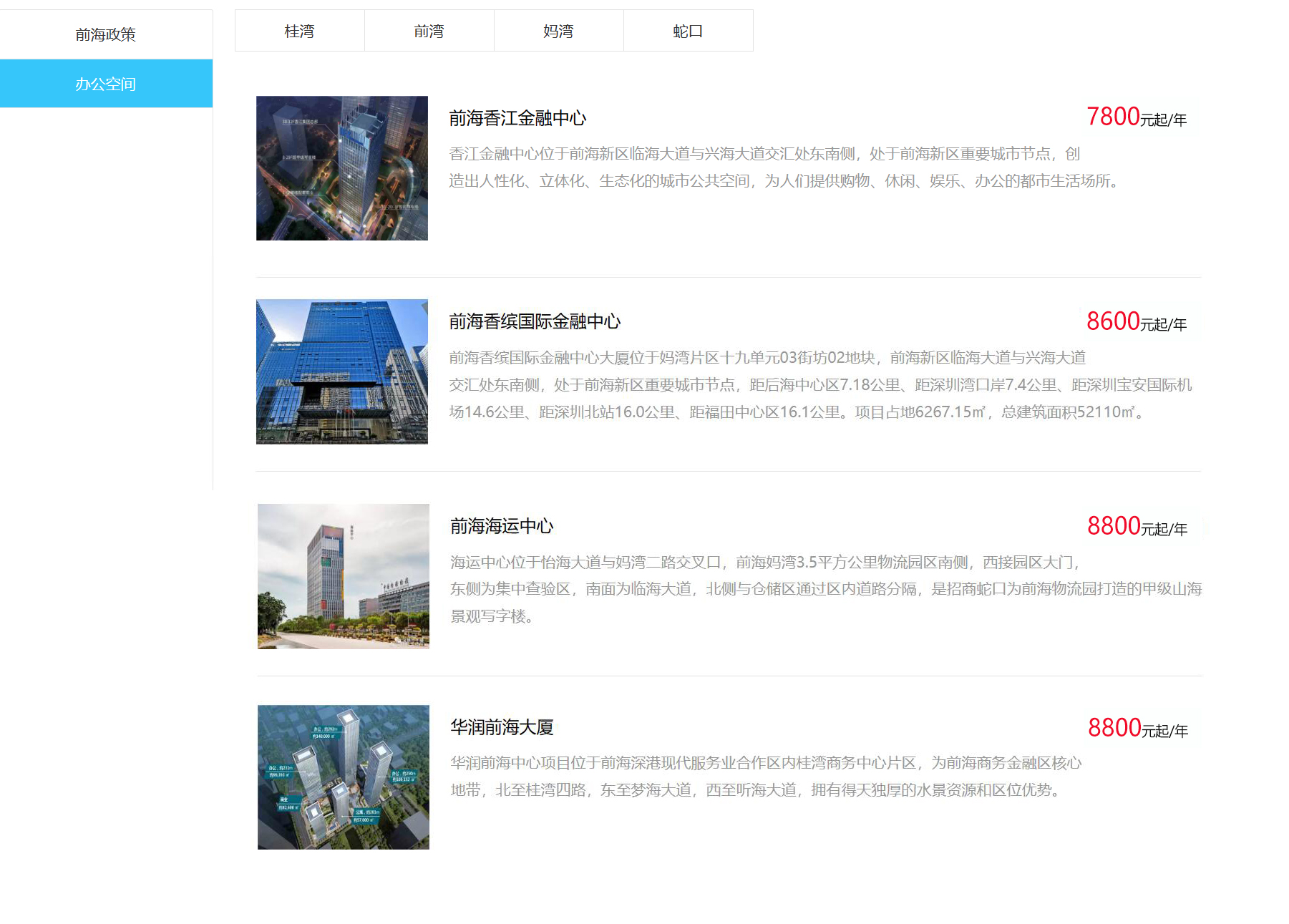This screenshot has height=924, width=1289.
Task: Click the 7800元起/年 price label
Action: (1137, 117)
